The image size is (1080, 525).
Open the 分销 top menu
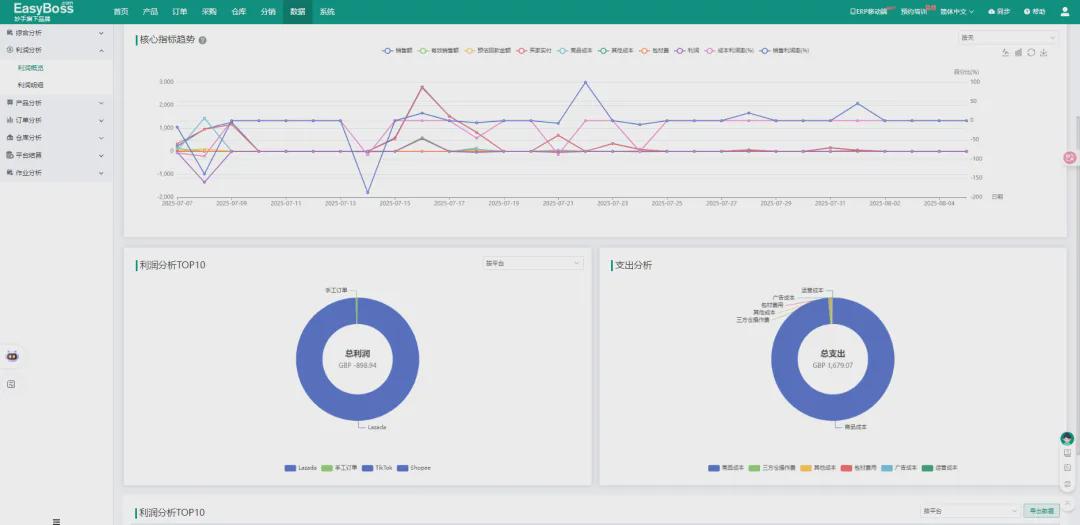(x=268, y=12)
